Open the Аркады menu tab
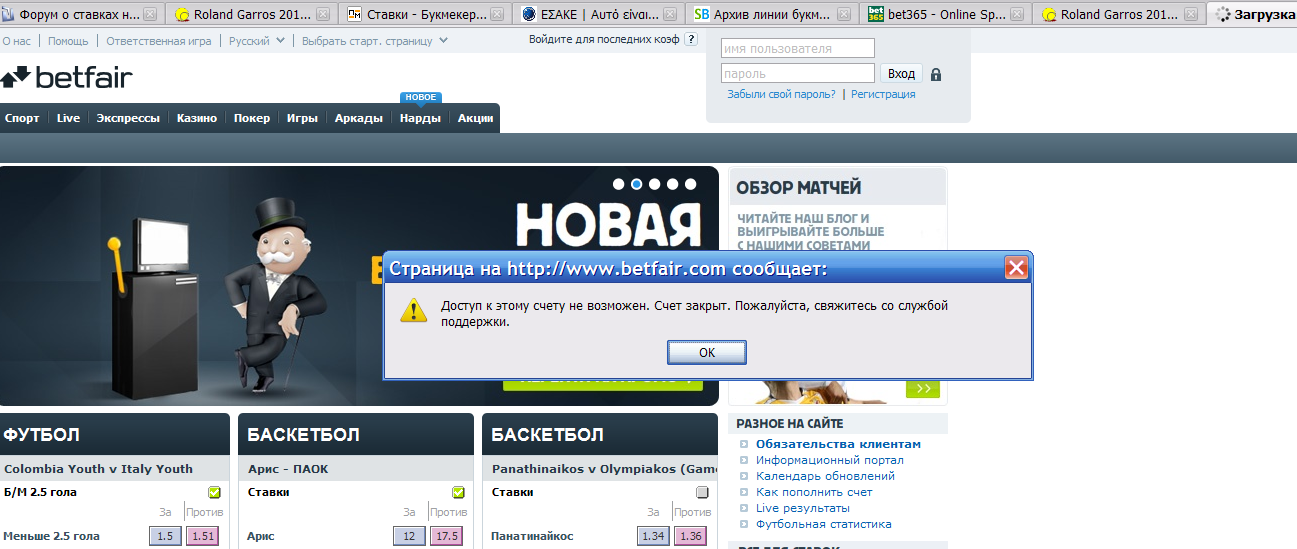 click(359, 118)
